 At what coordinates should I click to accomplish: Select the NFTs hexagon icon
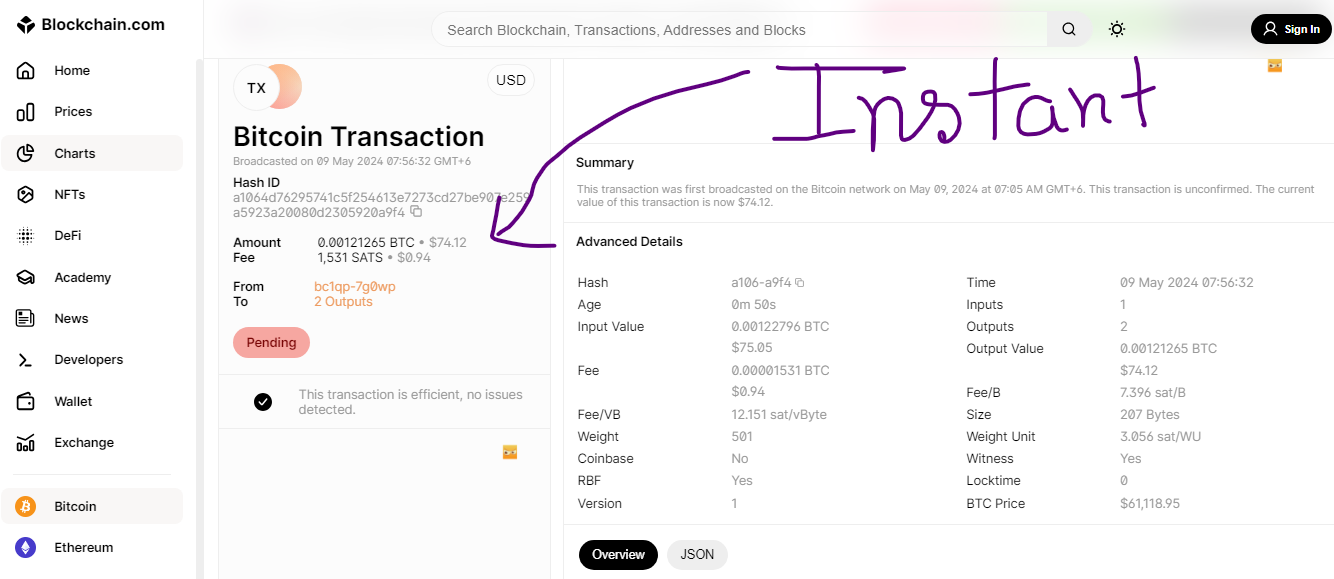point(26,195)
